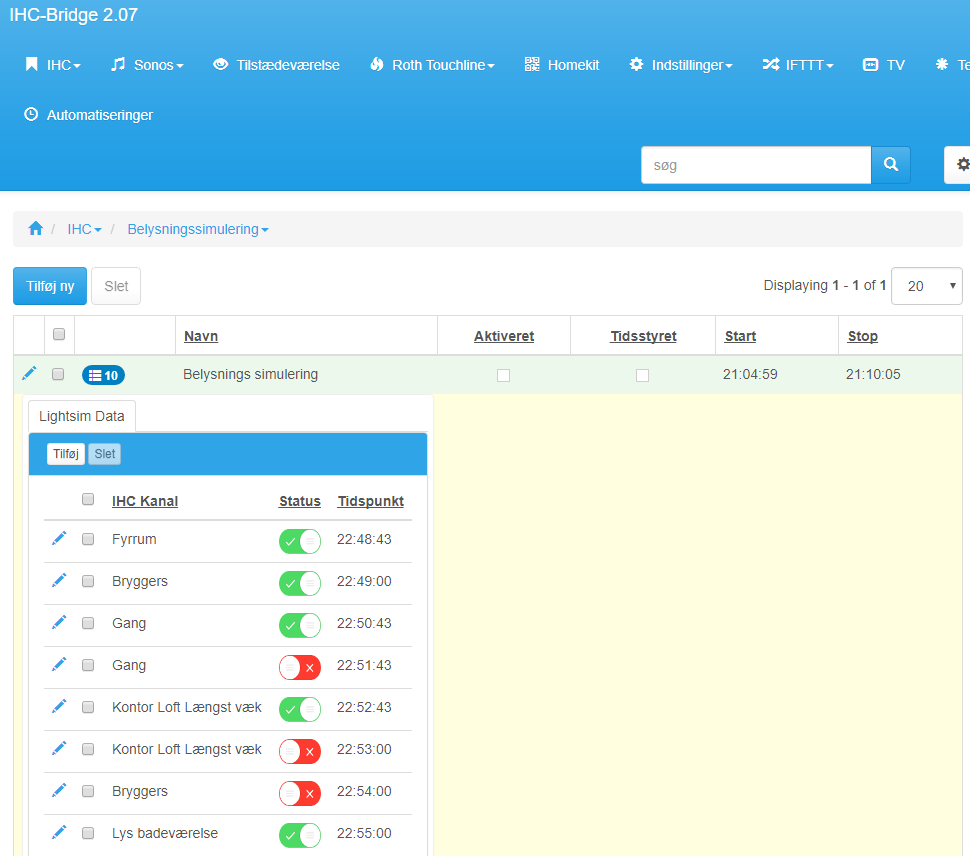Enable the Aktiveret checkbox for Belysnings simulering

click(x=503, y=375)
